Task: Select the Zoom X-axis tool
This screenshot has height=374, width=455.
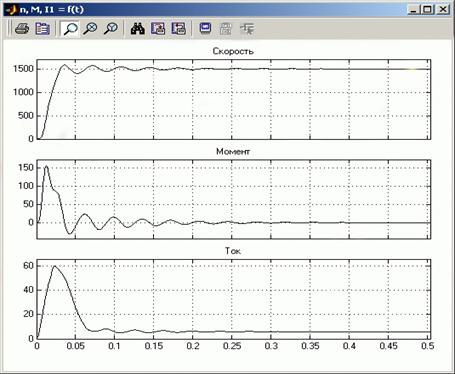Action: [x=90, y=29]
